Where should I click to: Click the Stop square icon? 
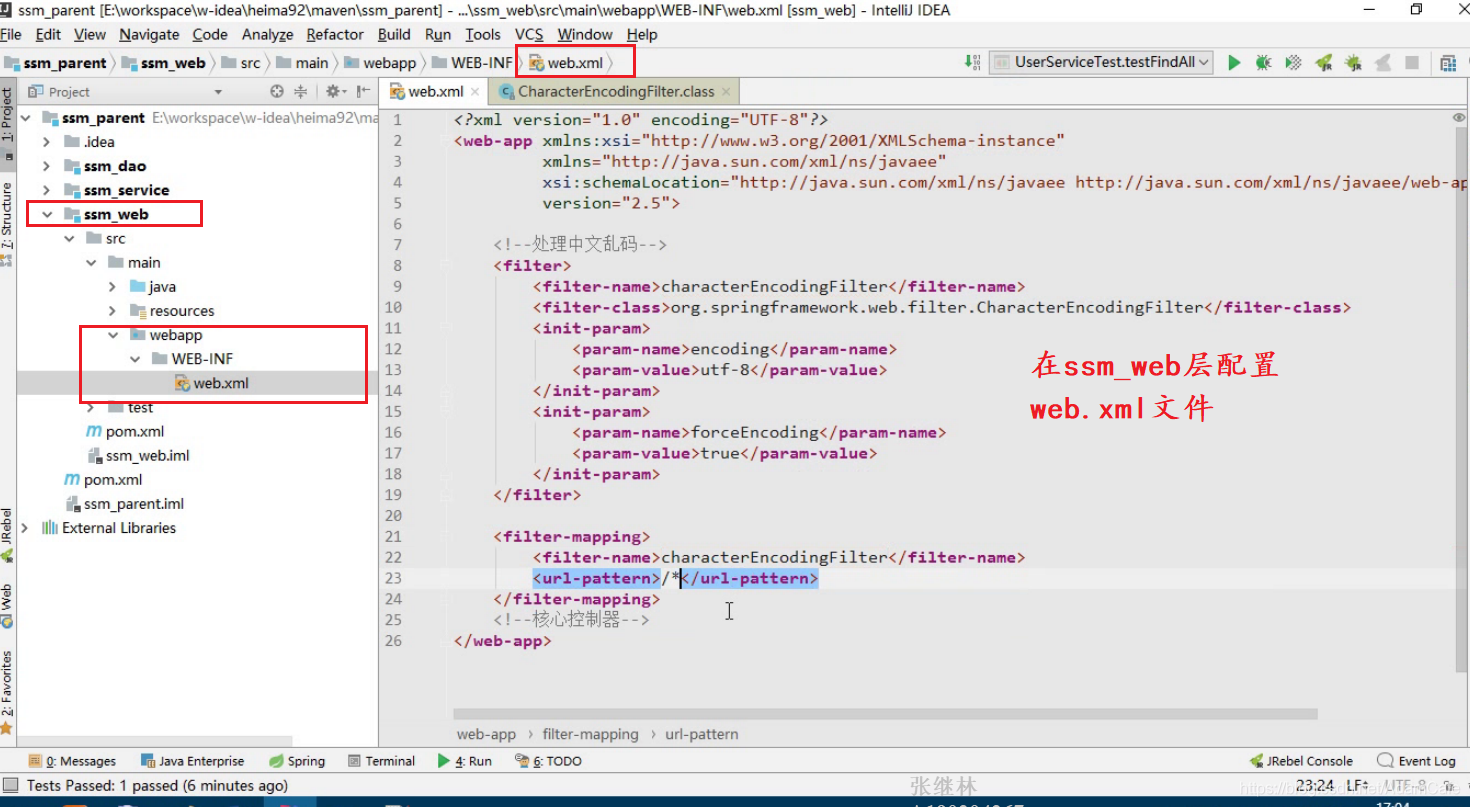[x=1412, y=62]
